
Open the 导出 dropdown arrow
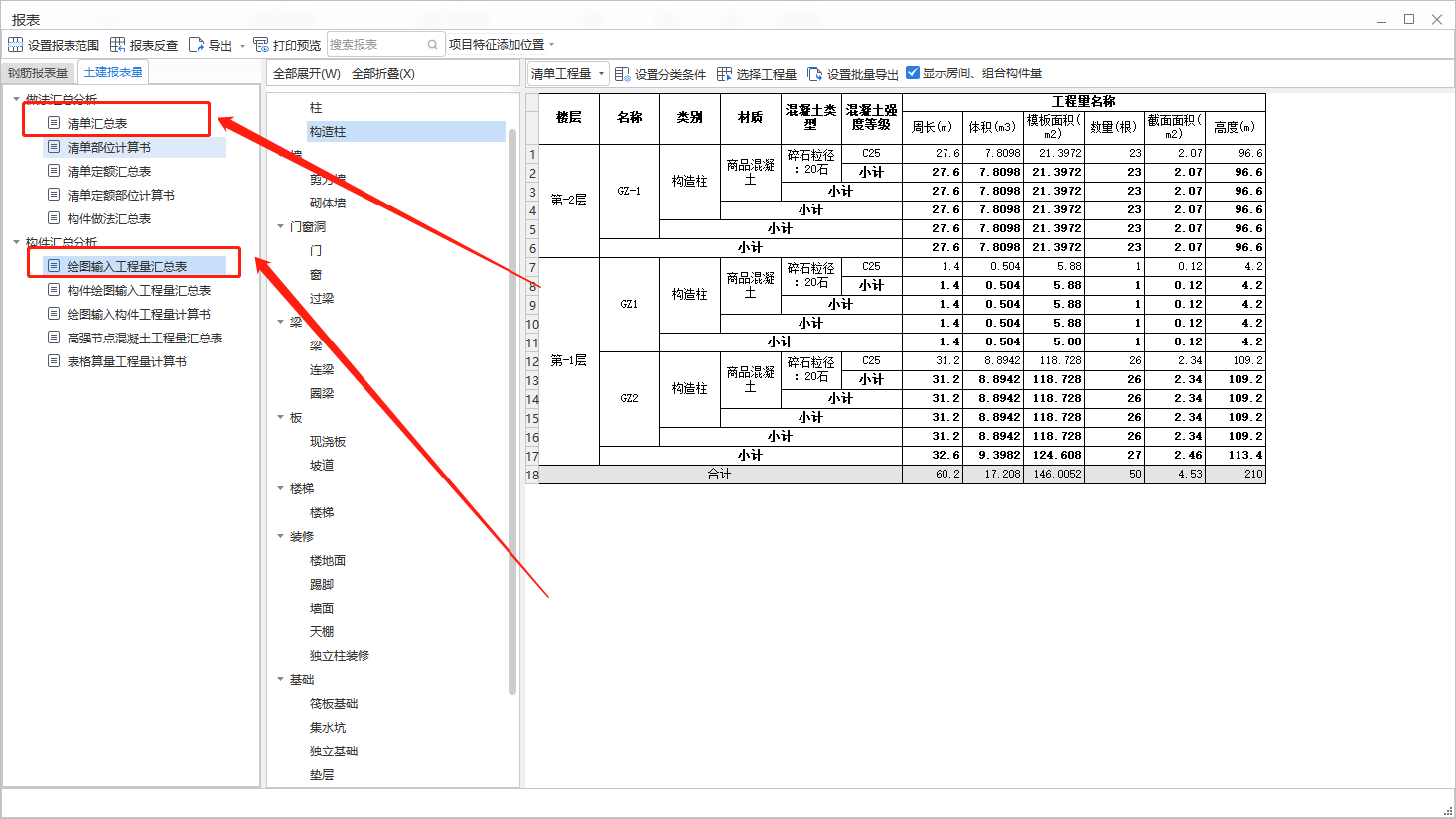[x=242, y=46]
